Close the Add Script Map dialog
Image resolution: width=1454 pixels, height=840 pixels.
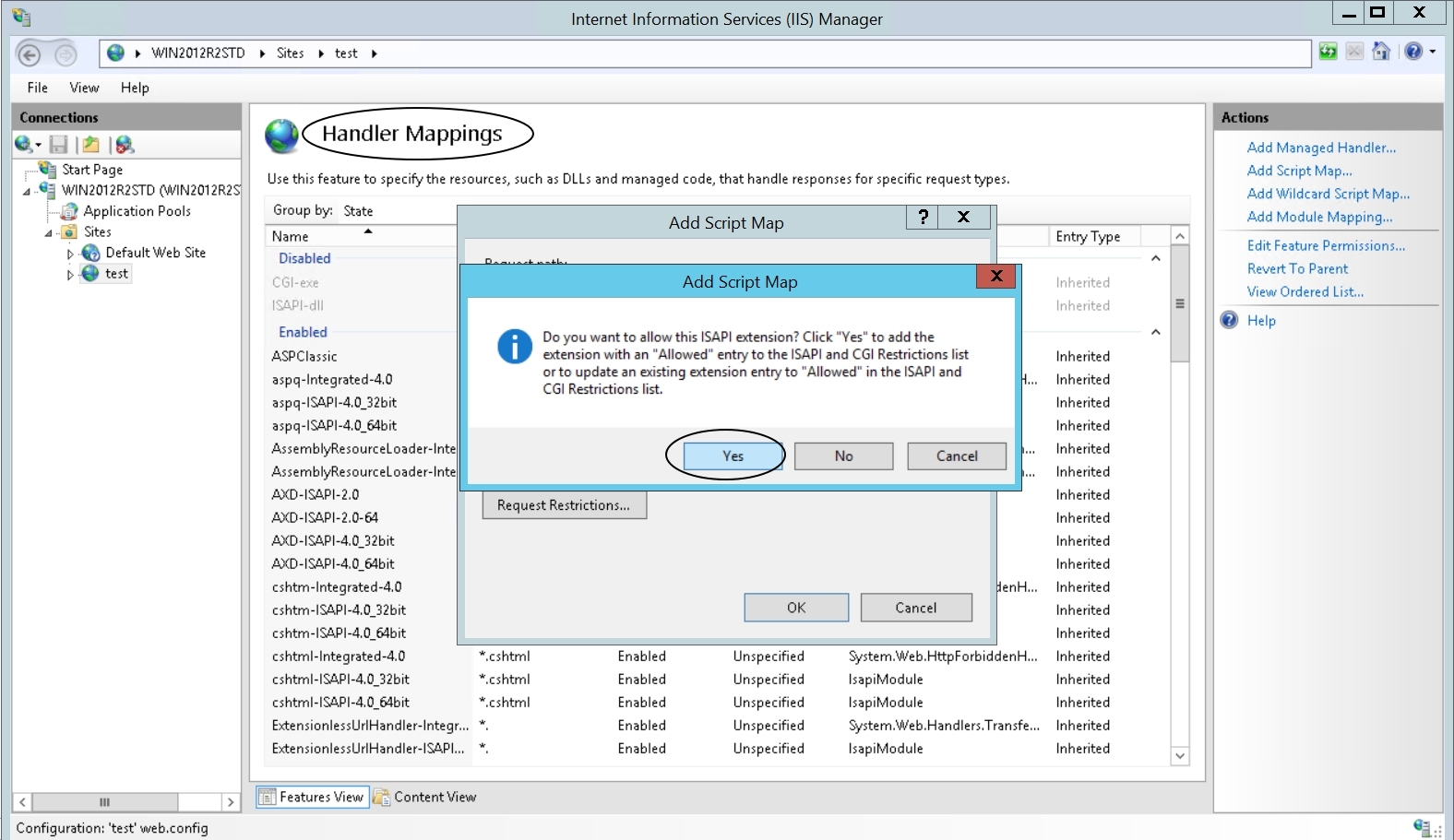[x=963, y=217]
